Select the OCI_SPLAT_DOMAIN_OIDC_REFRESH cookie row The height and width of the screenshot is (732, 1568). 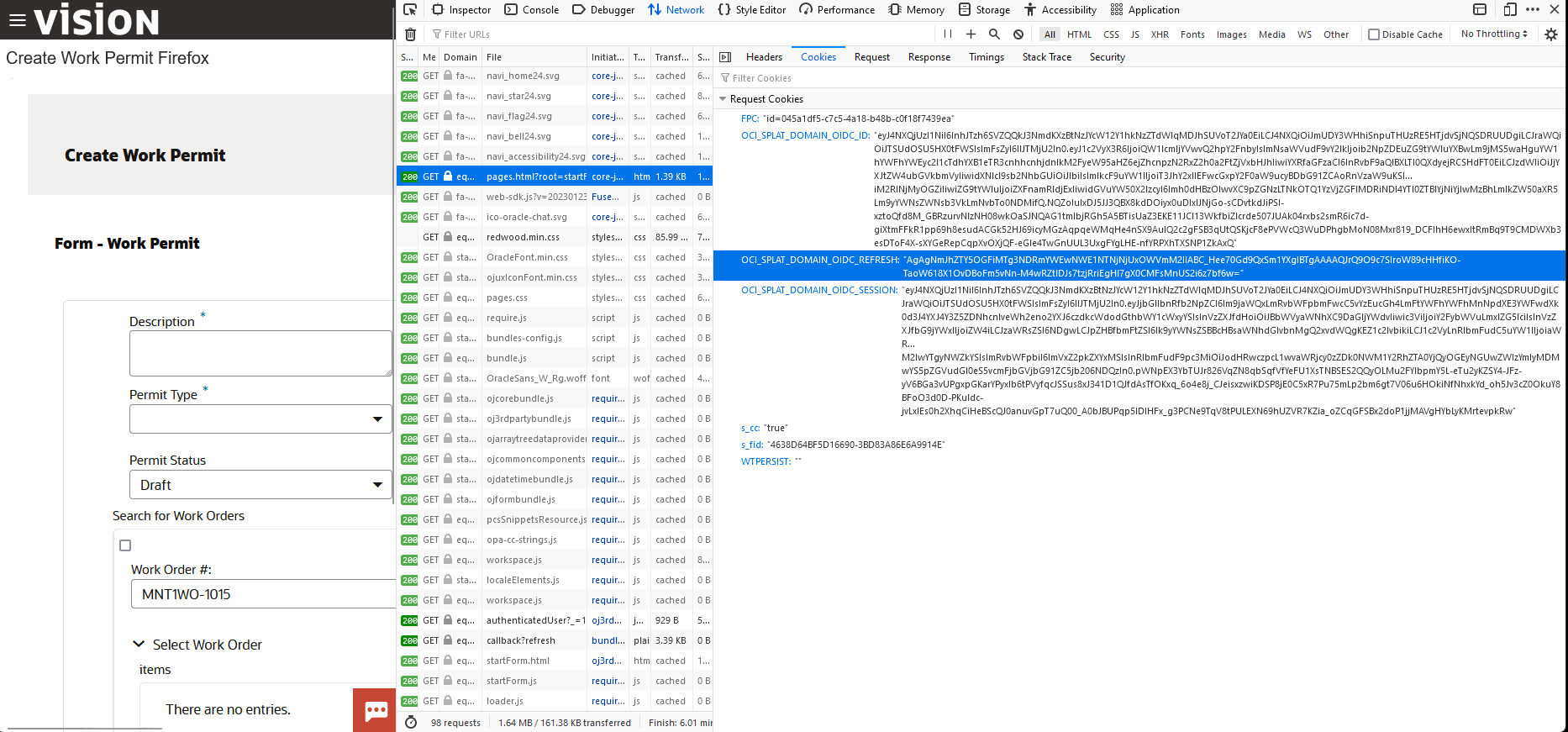(x=1139, y=266)
